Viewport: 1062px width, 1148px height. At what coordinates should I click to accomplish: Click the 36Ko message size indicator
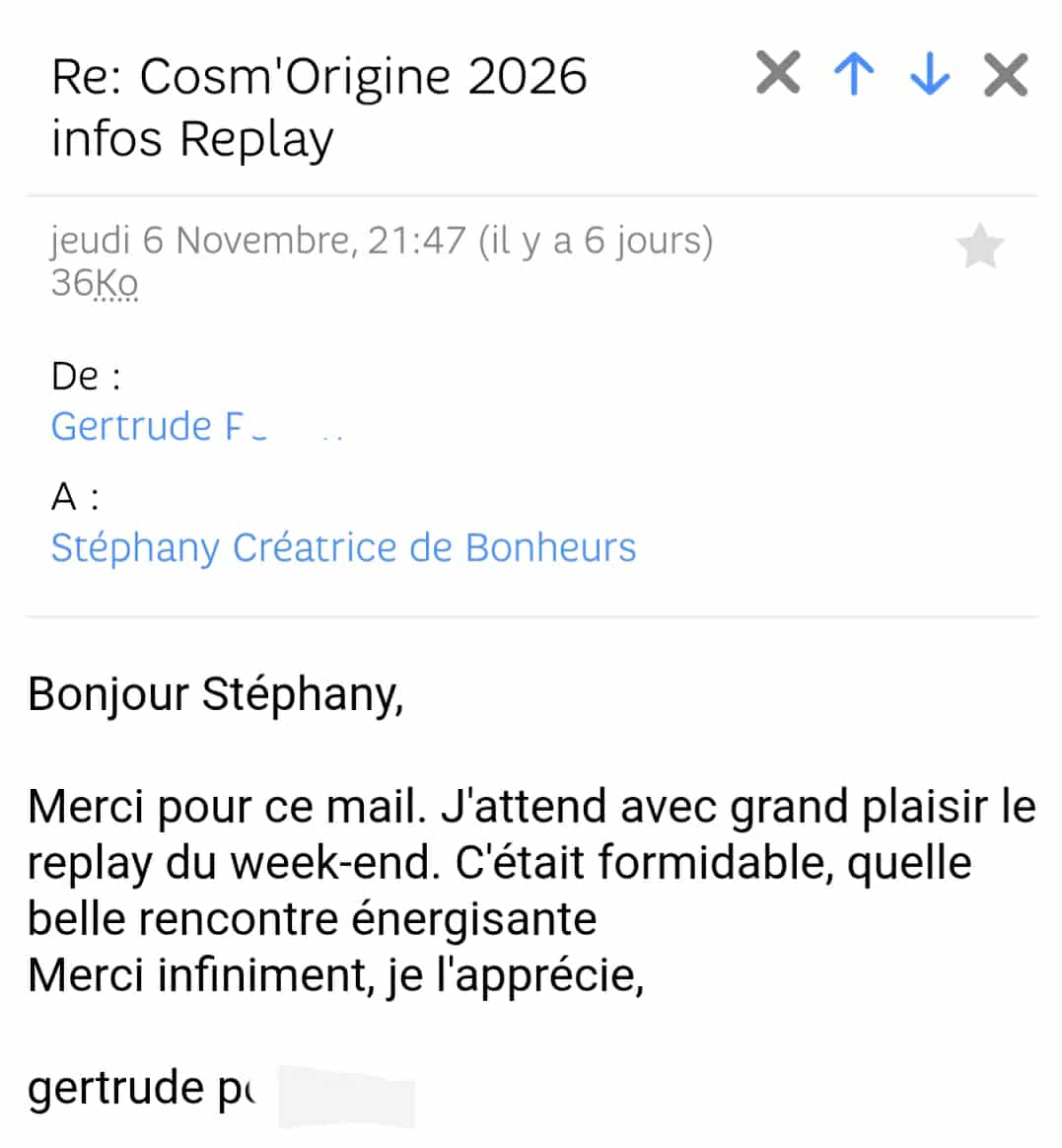(94, 283)
